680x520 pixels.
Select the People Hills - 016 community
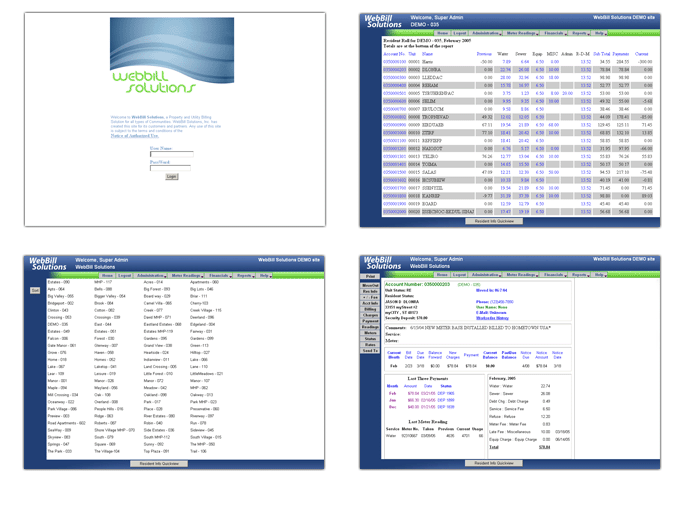pyautogui.click(x=109, y=409)
